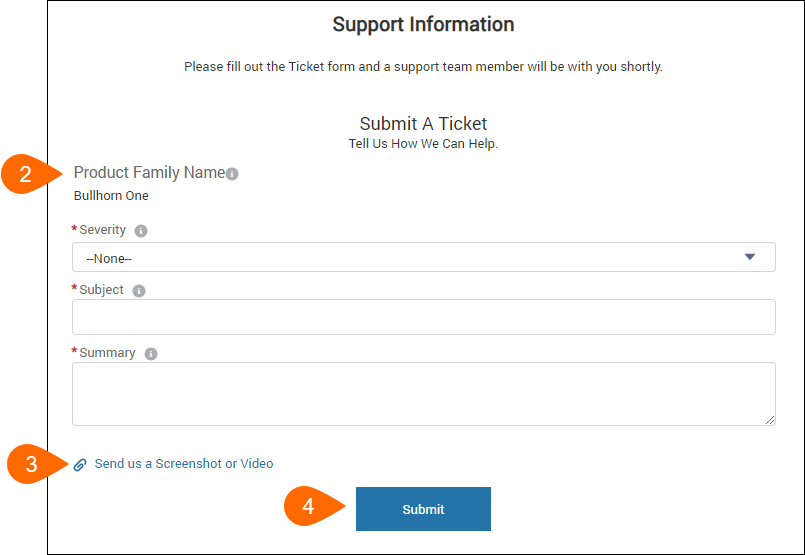The width and height of the screenshot is (805, 555).
Task: Click the Subject info icon
Action: tap(139, 291)
